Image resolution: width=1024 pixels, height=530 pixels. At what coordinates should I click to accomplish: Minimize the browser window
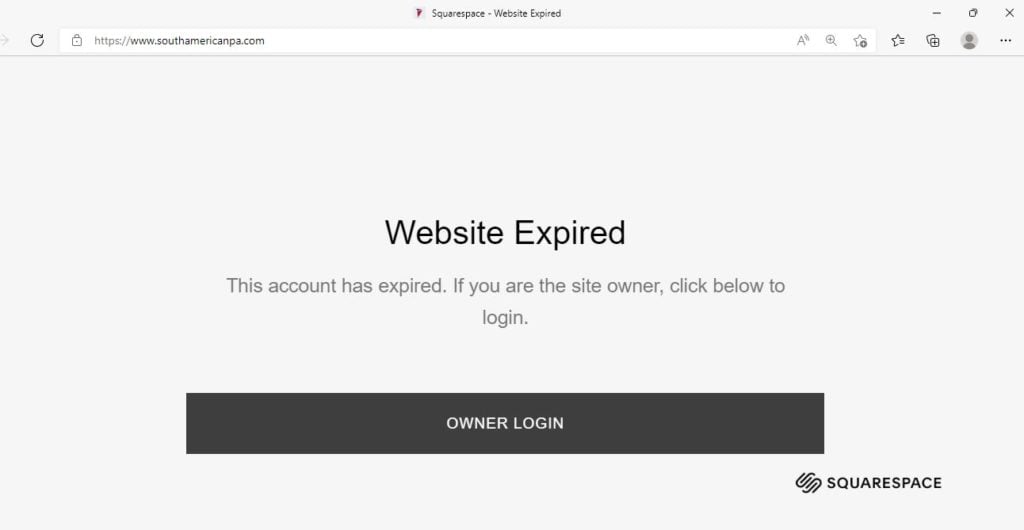[x=936, y=13]
